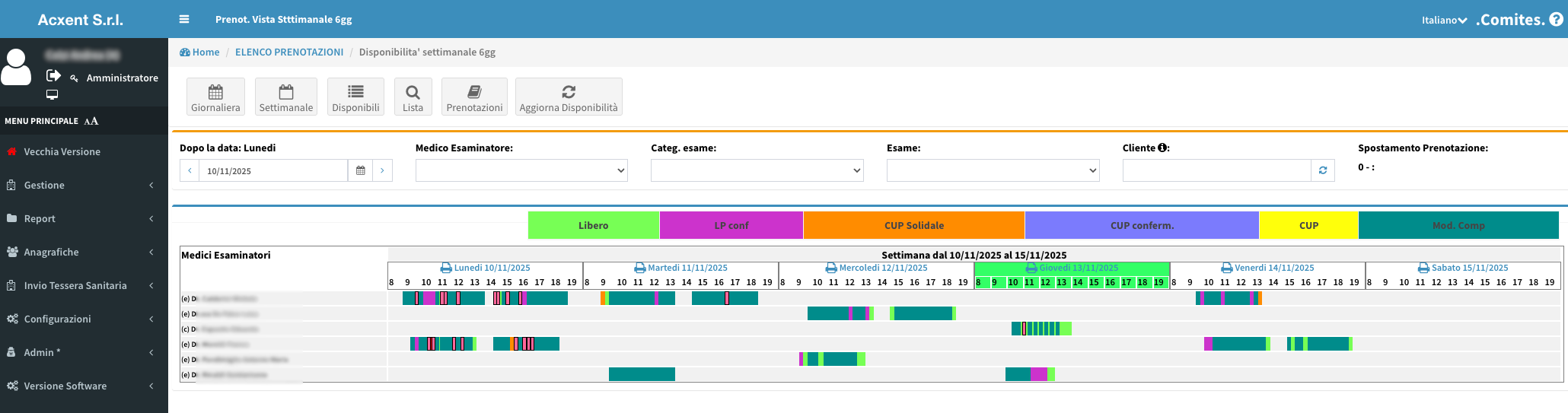1568x413 pixels.
Task: Click the help question mark icon
Action: pos(1556,20)
